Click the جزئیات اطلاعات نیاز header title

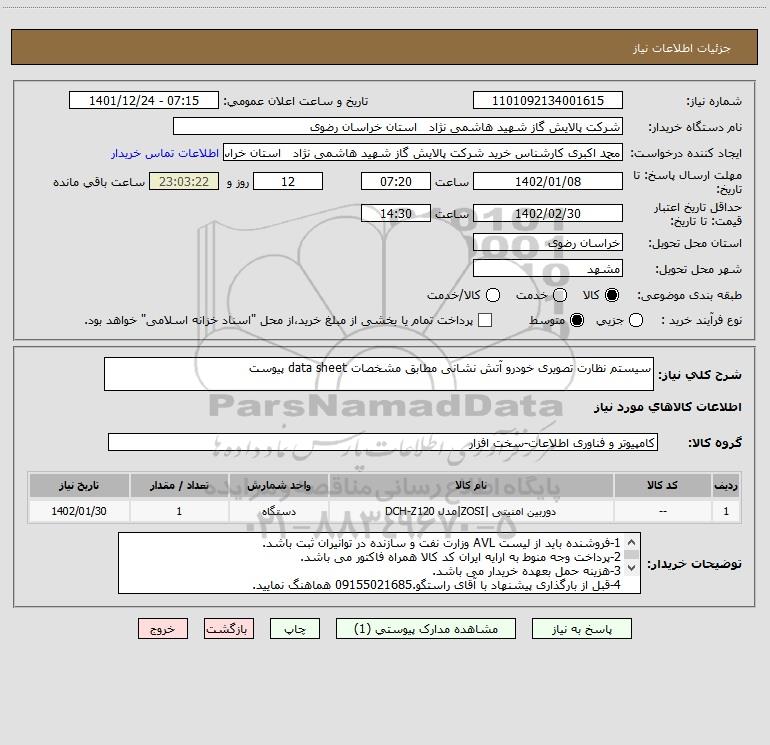tap(682, 48)
